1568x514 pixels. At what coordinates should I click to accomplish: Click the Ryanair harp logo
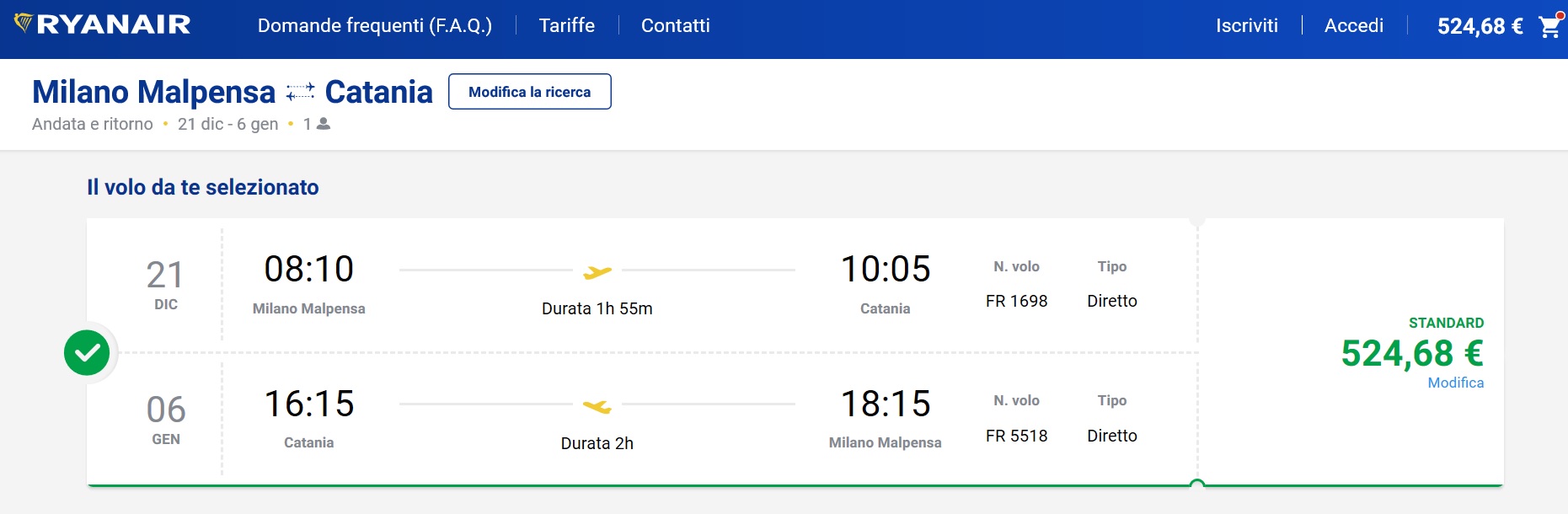click(24, 23)
